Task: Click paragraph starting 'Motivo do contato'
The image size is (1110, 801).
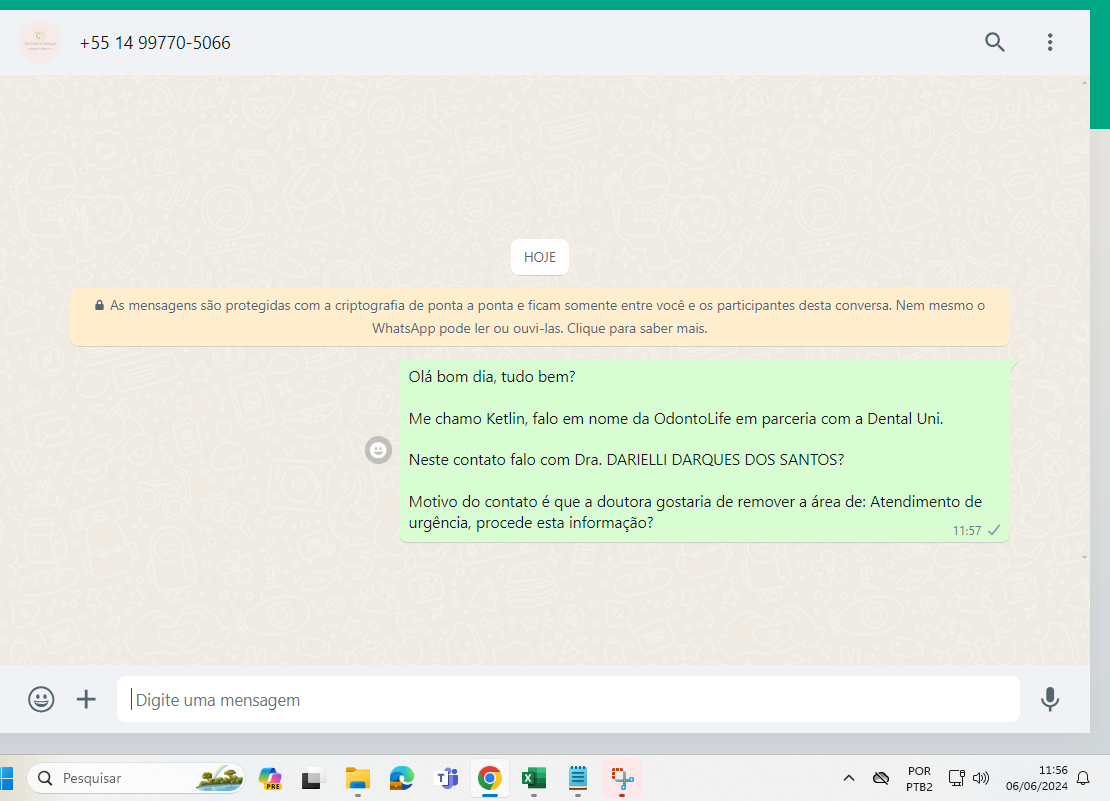Action: 695,512
